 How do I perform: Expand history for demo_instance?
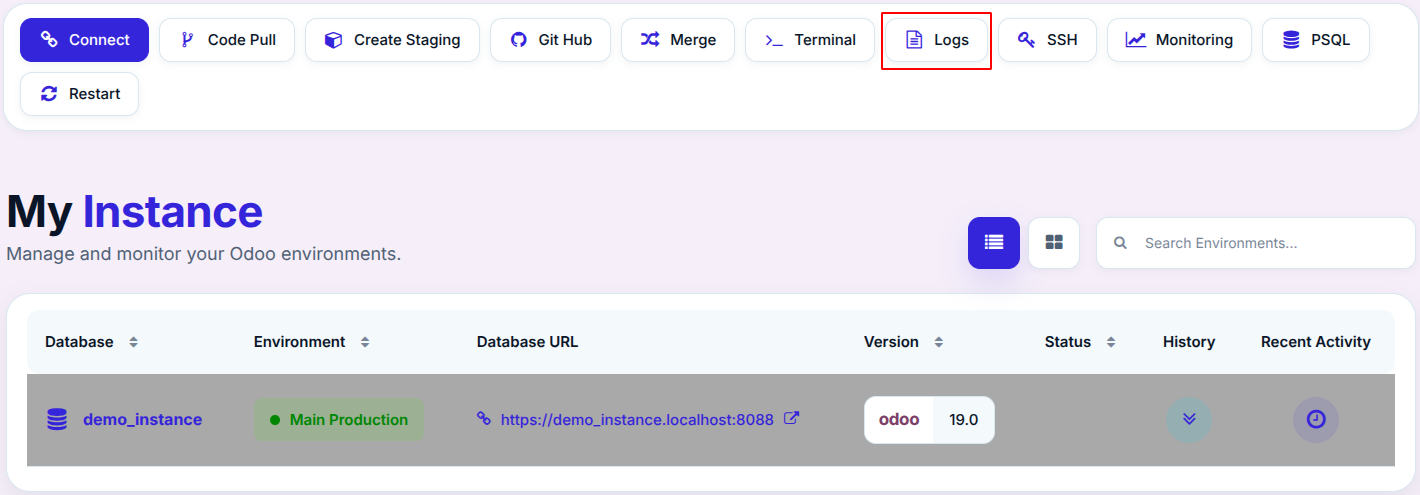tap(1189, 420)
